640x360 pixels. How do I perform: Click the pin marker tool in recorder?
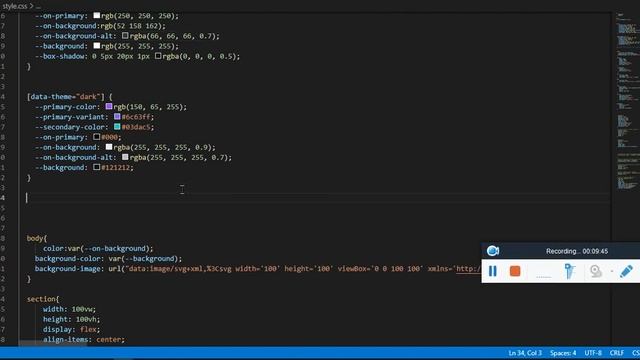click(569, 271)
